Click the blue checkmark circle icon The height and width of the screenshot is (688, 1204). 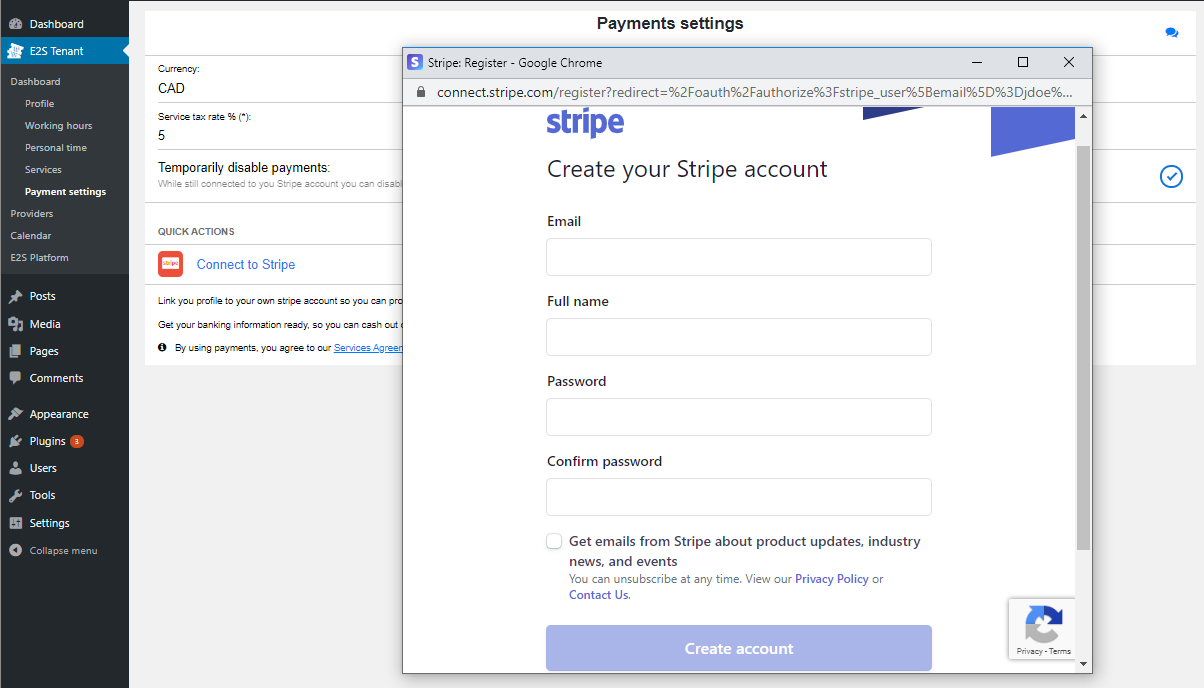(x=1171, y=176)
